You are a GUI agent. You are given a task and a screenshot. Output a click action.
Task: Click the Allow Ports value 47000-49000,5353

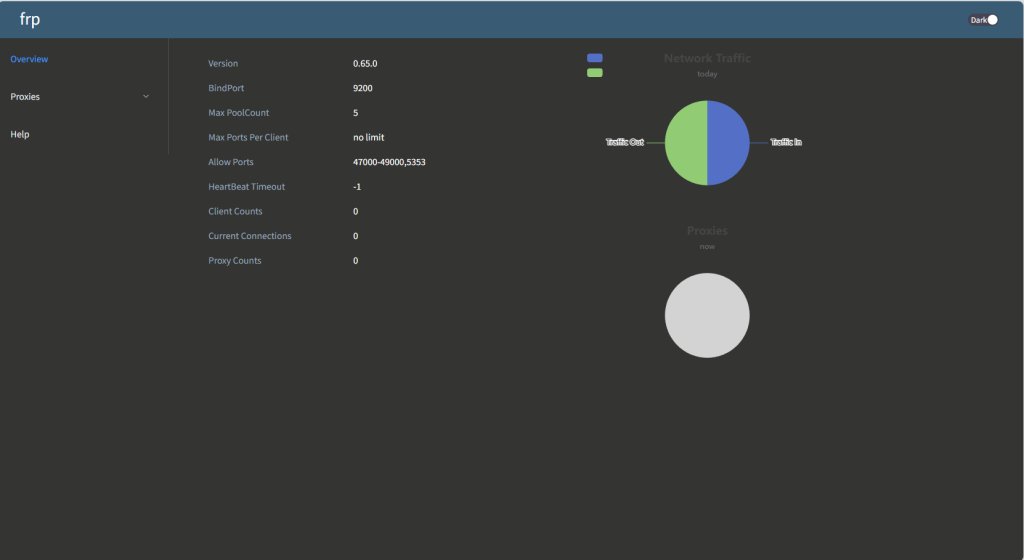[x=389, y=162]
